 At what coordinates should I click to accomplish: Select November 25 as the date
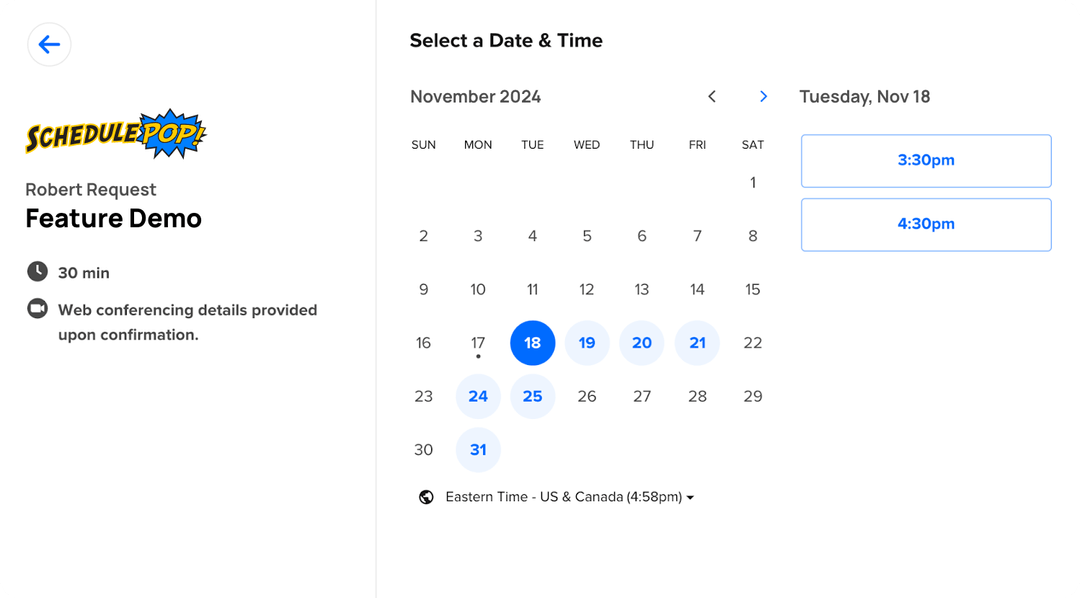click(532, 396)
